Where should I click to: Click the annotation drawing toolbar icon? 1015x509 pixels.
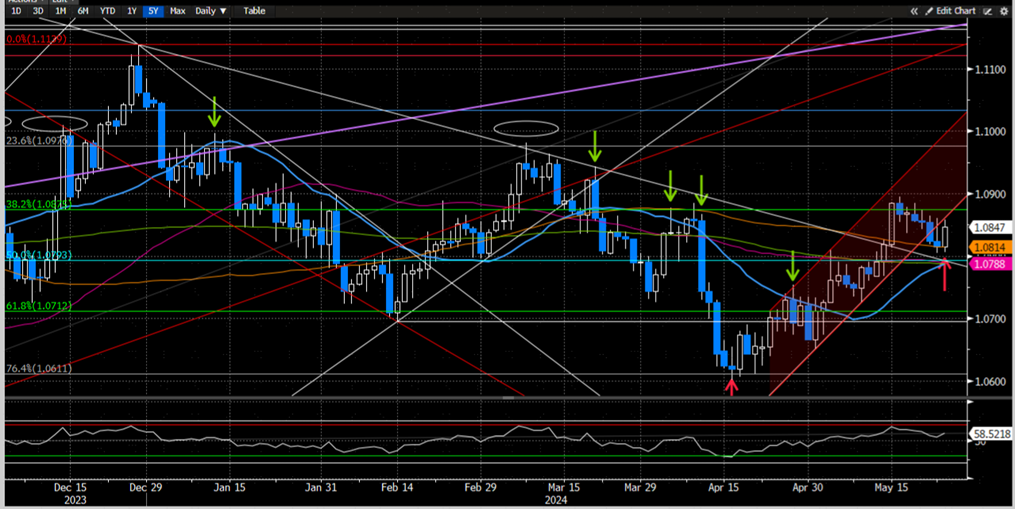tap(988, 11)
